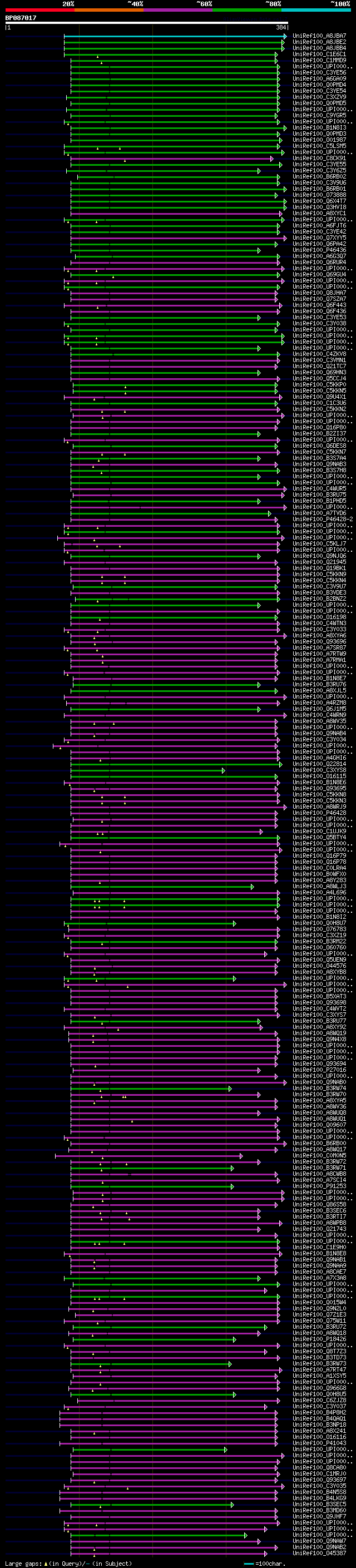Click hit label UniRef100_Q9NAB4
This screenshot has height=1568, width=356.
click(x=319, y=734)
